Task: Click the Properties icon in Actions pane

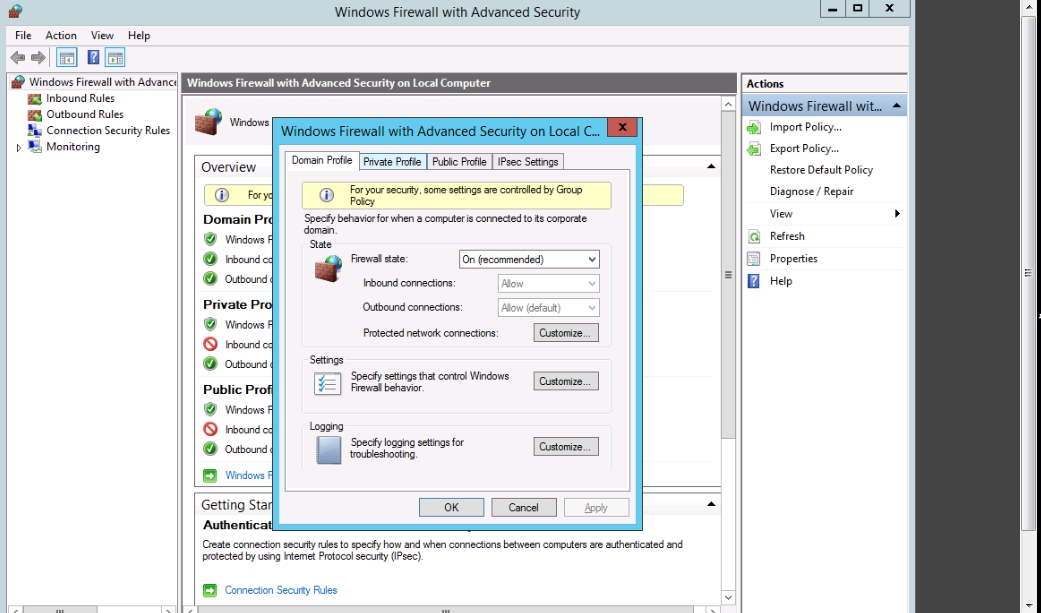Action: 754,259
